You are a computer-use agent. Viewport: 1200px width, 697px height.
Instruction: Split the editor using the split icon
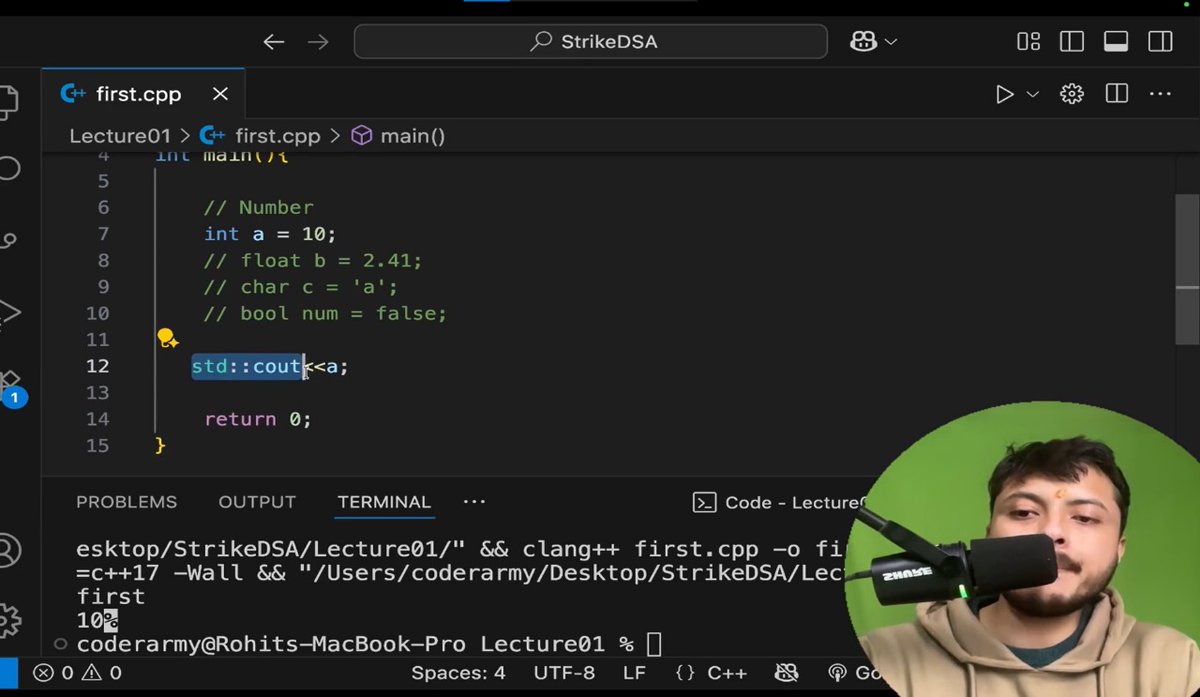tap(1115, 93)
